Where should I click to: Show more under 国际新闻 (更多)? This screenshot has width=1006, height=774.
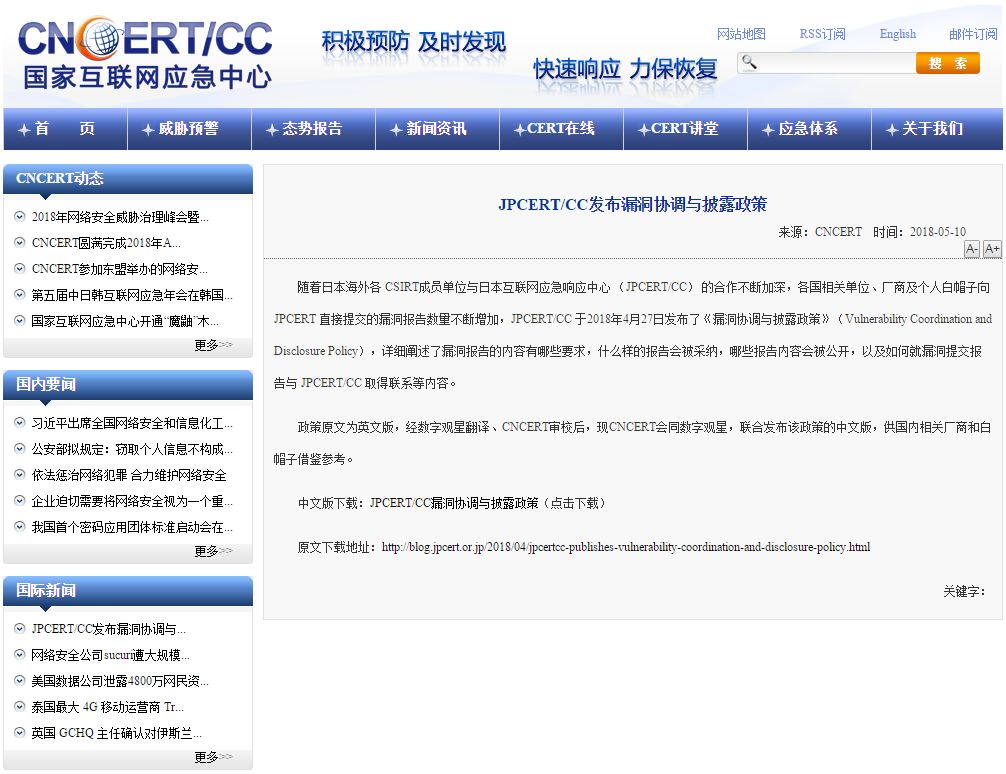point(213,757)
